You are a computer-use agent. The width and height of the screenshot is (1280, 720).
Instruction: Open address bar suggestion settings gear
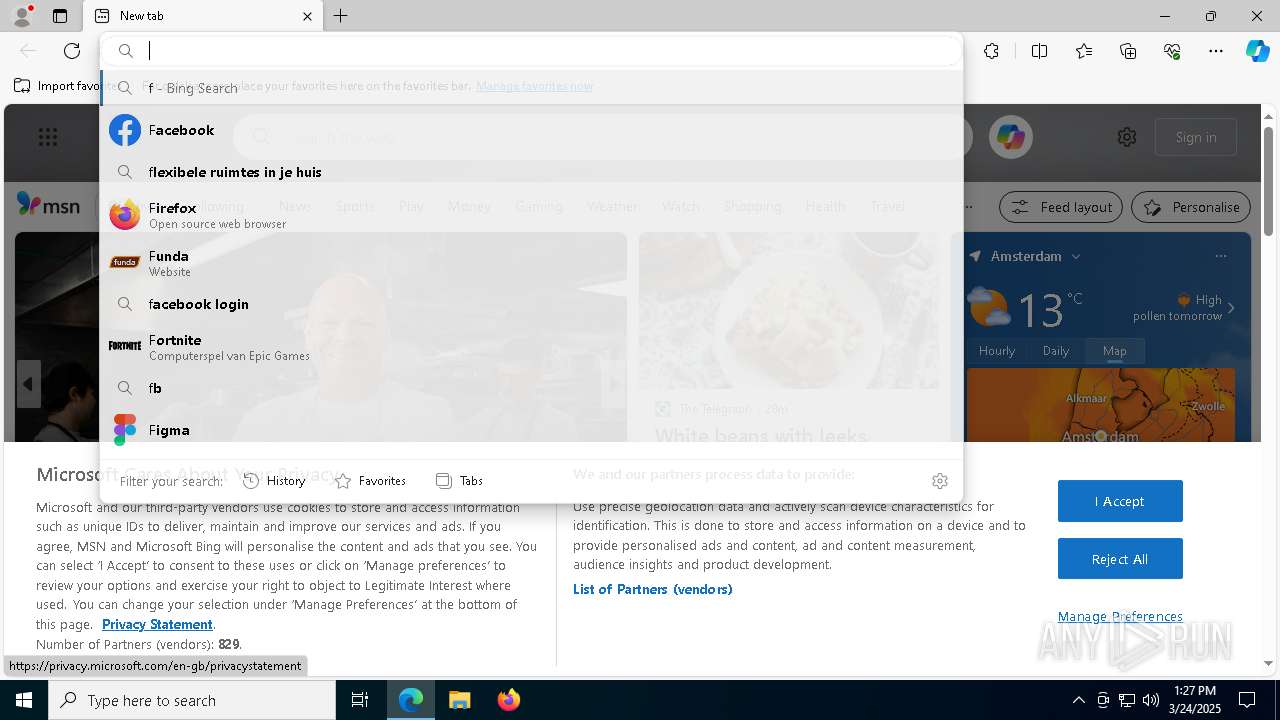[x=939, y=481]
